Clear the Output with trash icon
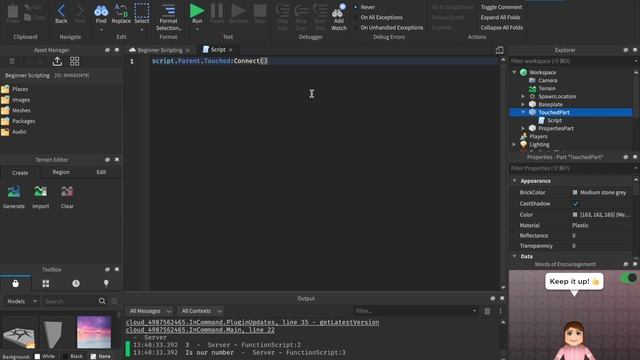640x360 pixels. (x=487, y=311)
